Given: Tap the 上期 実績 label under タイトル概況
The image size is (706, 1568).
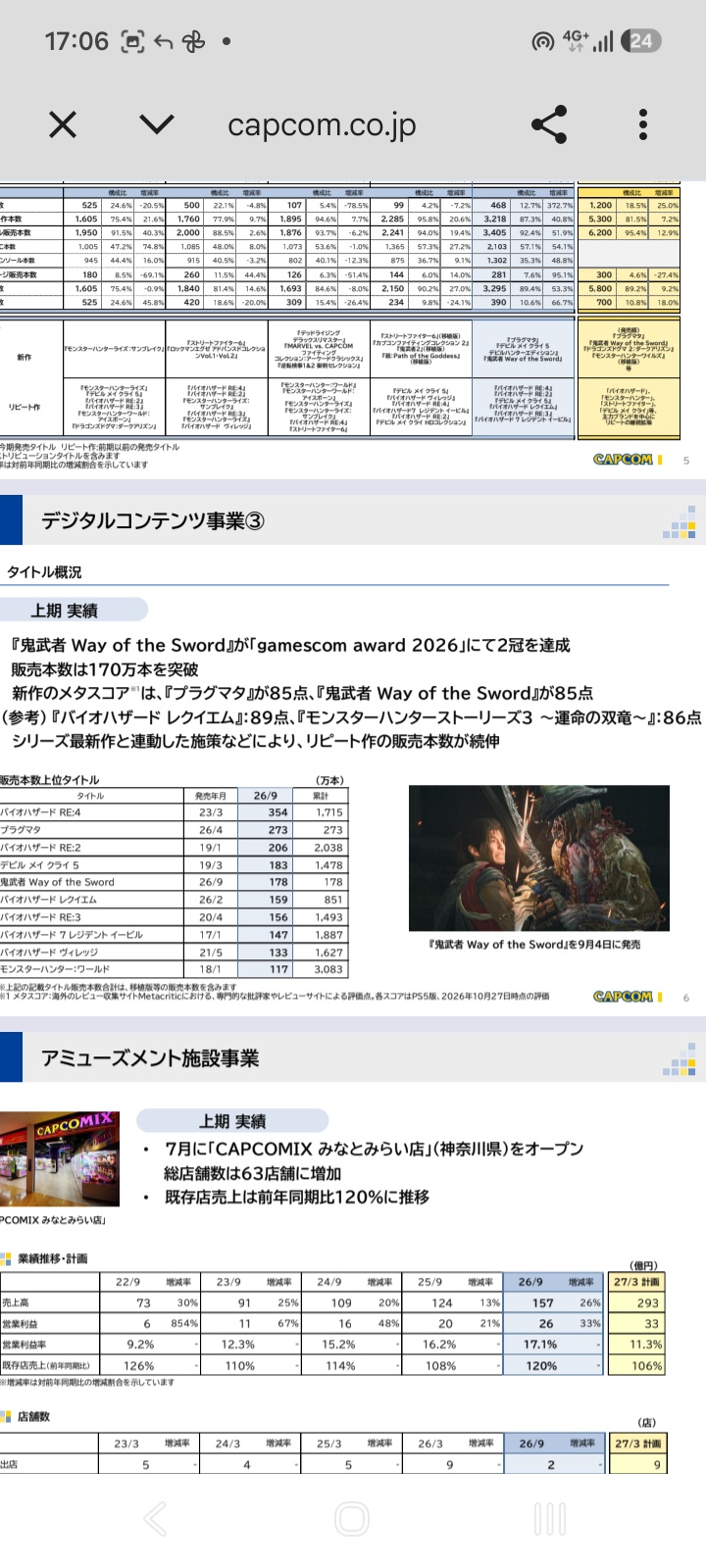Looking at the screenshot, I should click(65, 611).
